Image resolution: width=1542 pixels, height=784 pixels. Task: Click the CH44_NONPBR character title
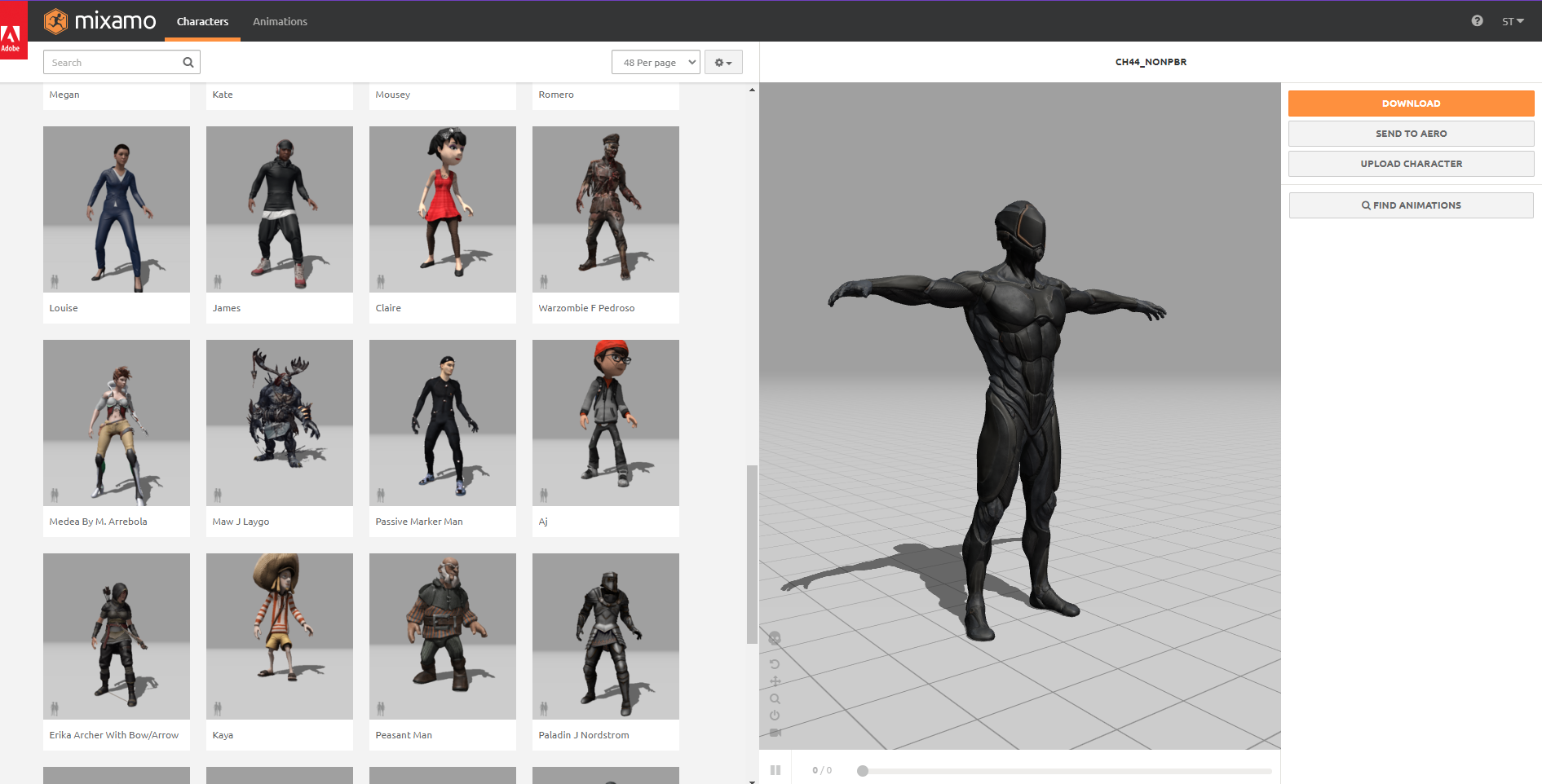(x=1151, y=62)
